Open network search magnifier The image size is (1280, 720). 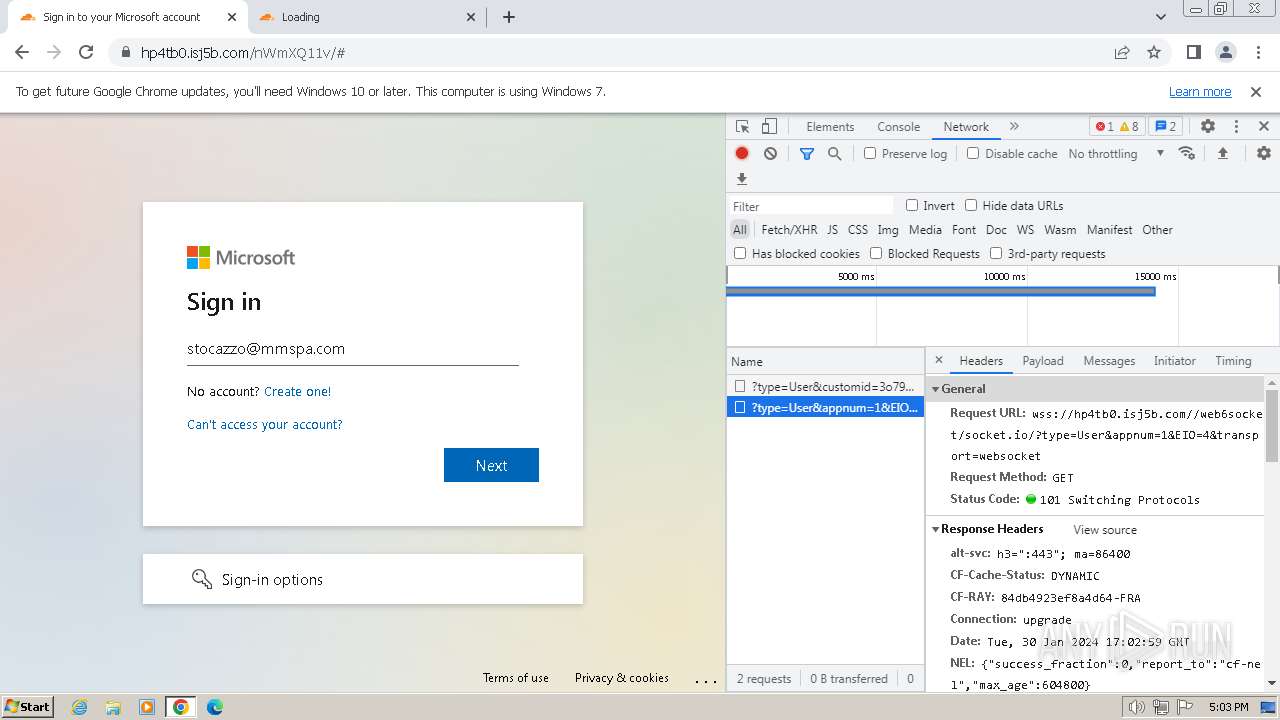click(834, 153)
